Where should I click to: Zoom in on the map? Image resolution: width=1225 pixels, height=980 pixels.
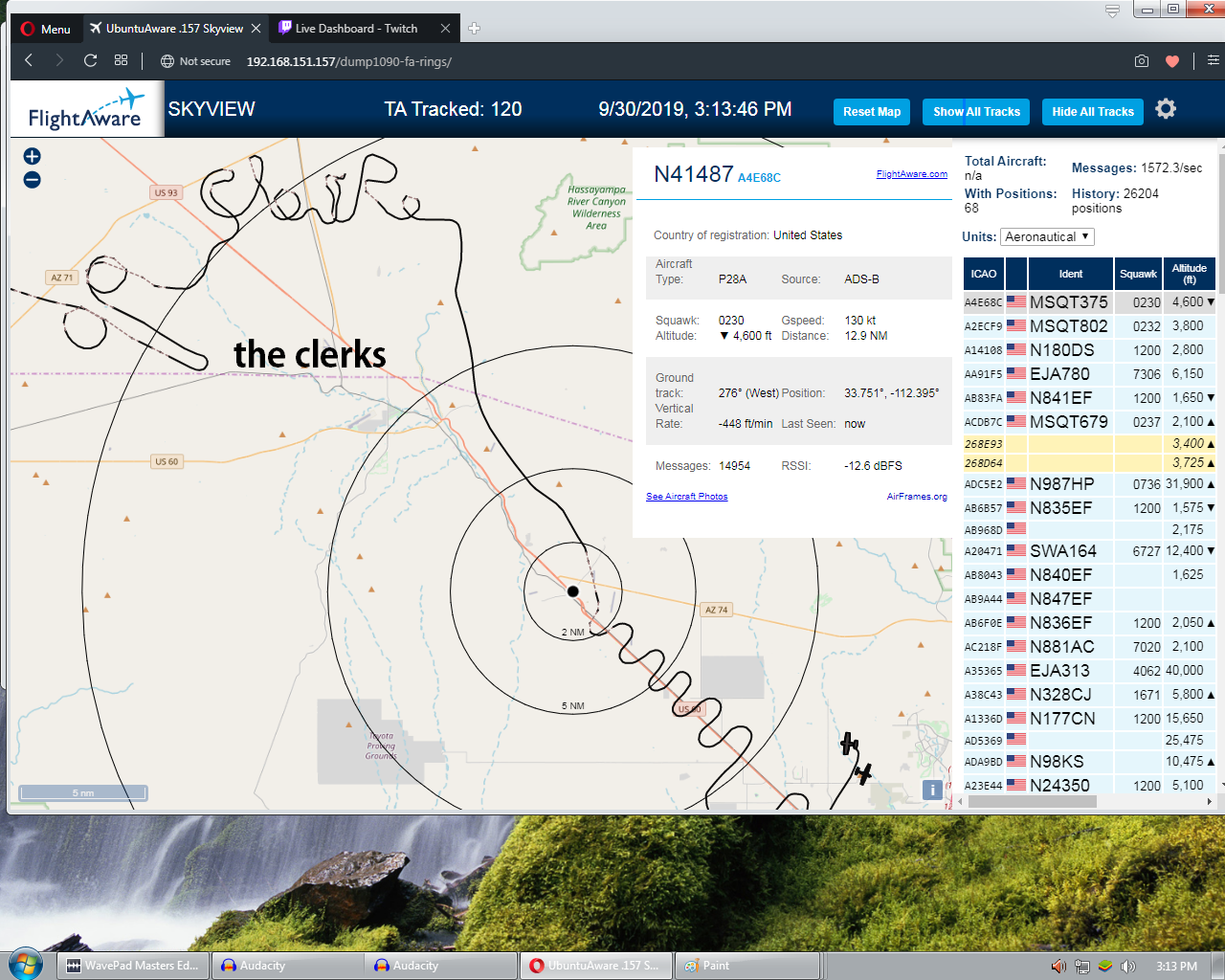(x=32, y=156)
